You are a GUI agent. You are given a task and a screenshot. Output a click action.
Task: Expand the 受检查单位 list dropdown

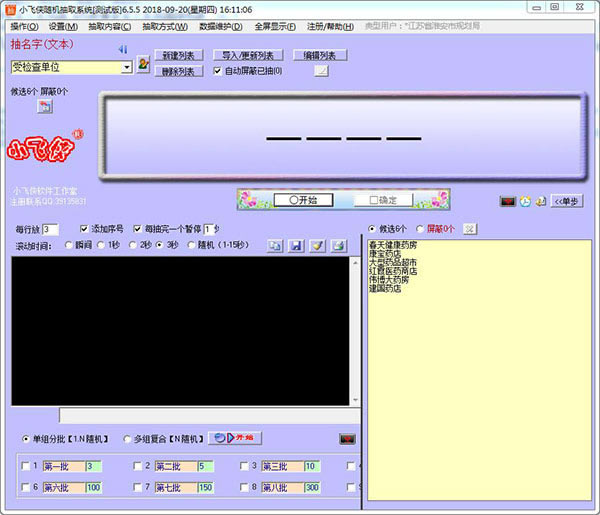127,67
